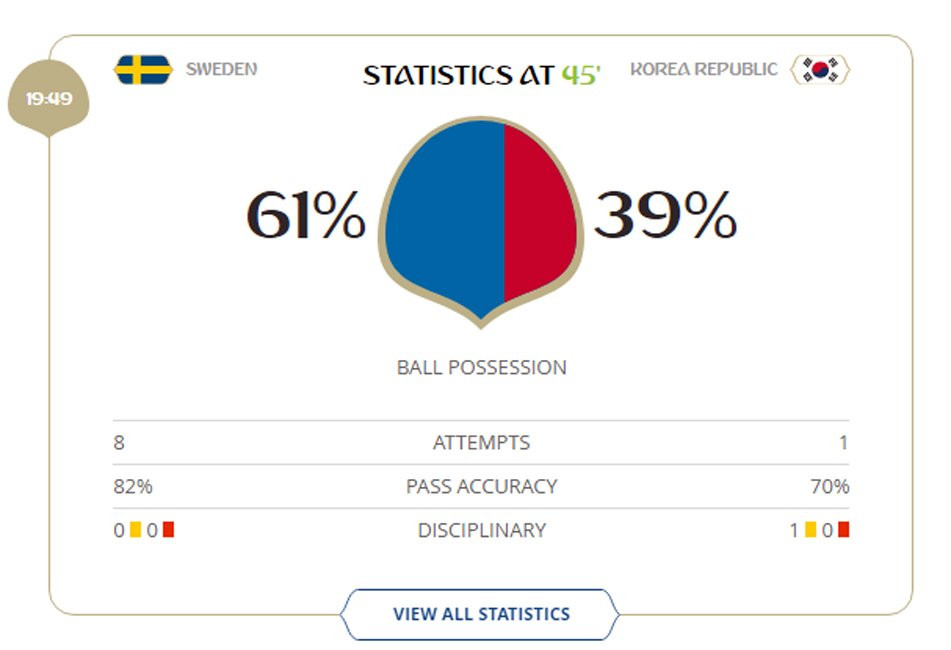Image resolution: width=951 pixels, height=650 pixels.
Task: Select the Sweden team name
Action: [221, 70]
